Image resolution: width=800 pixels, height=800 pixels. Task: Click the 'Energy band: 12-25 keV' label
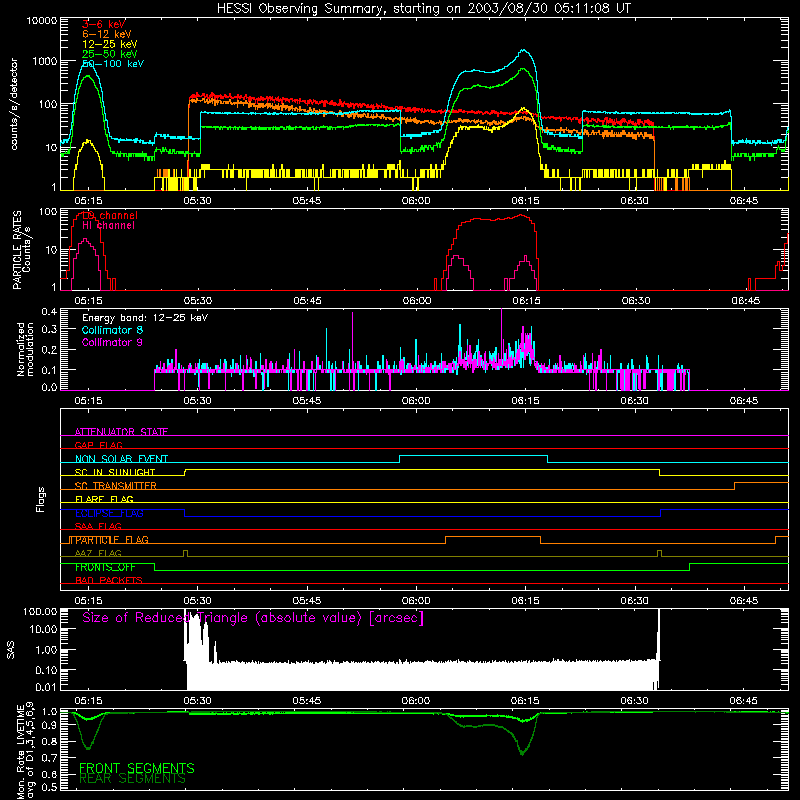pos(145,318)
